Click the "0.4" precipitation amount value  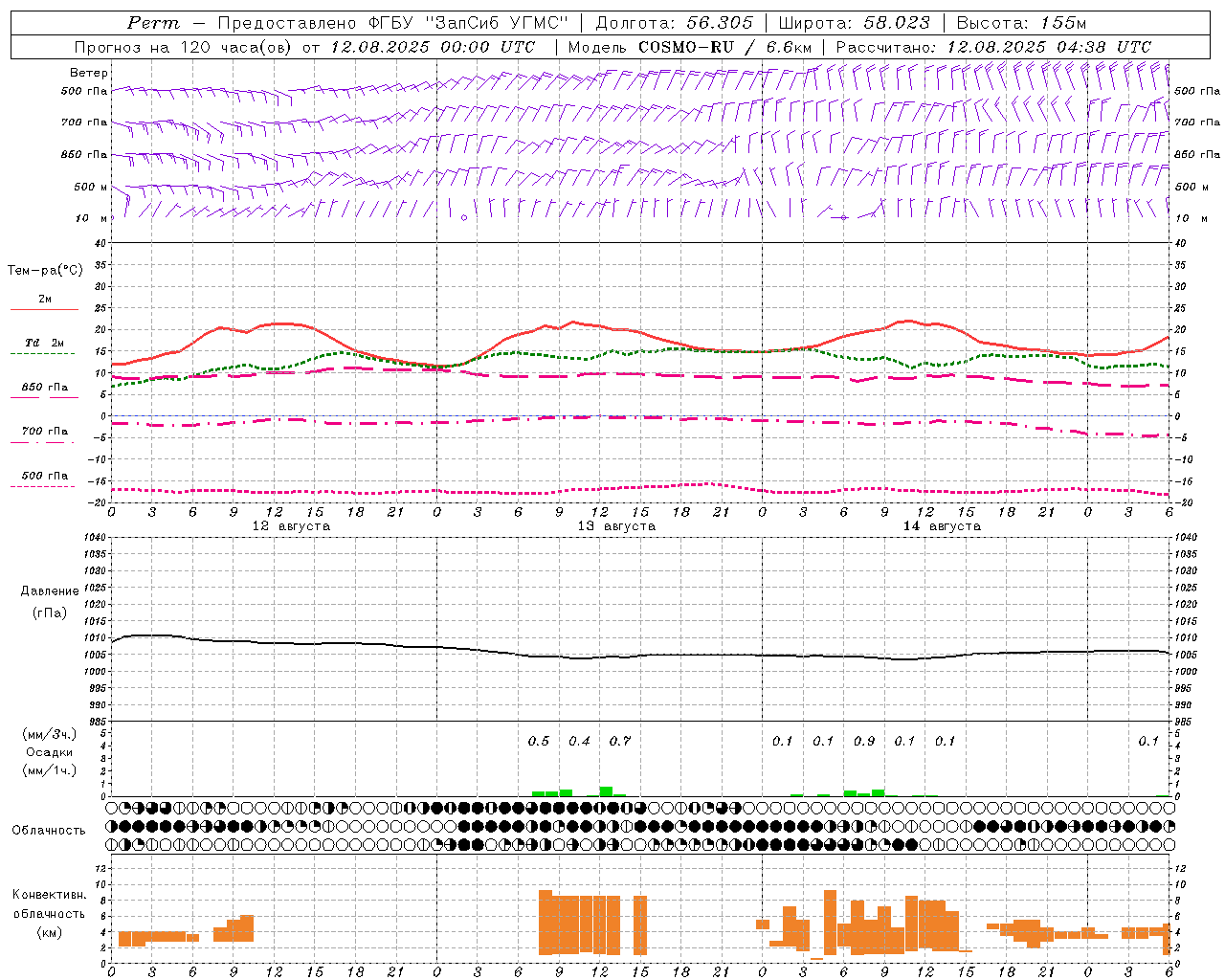tap(579, 741)
